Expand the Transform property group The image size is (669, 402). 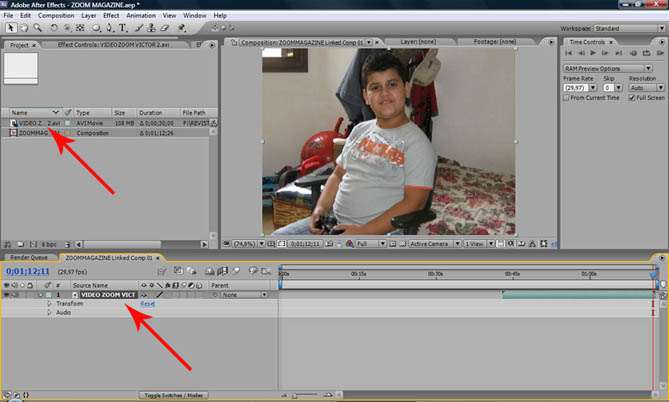[50, 303]
